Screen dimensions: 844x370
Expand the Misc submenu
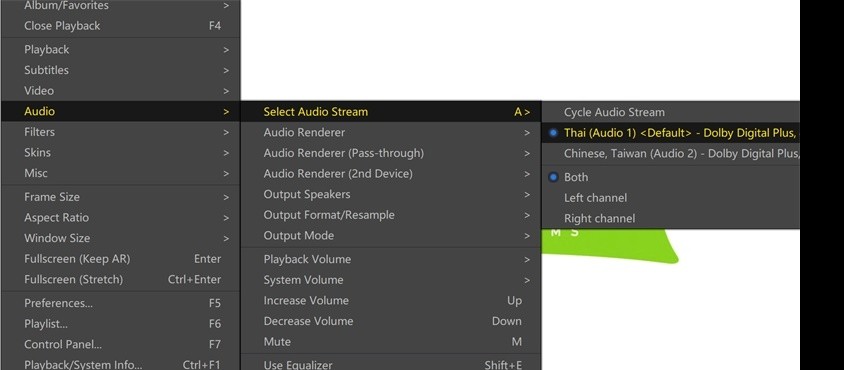tap(121, 173)
